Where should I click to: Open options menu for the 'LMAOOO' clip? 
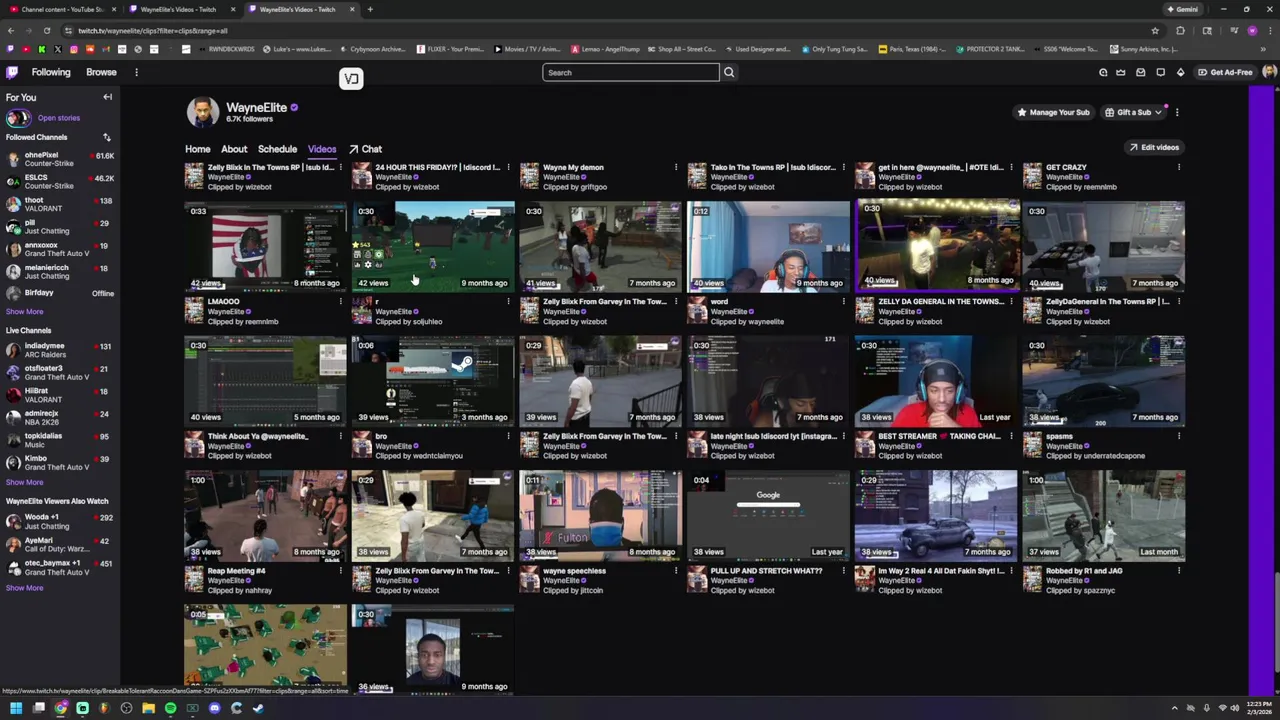point(341,301)
